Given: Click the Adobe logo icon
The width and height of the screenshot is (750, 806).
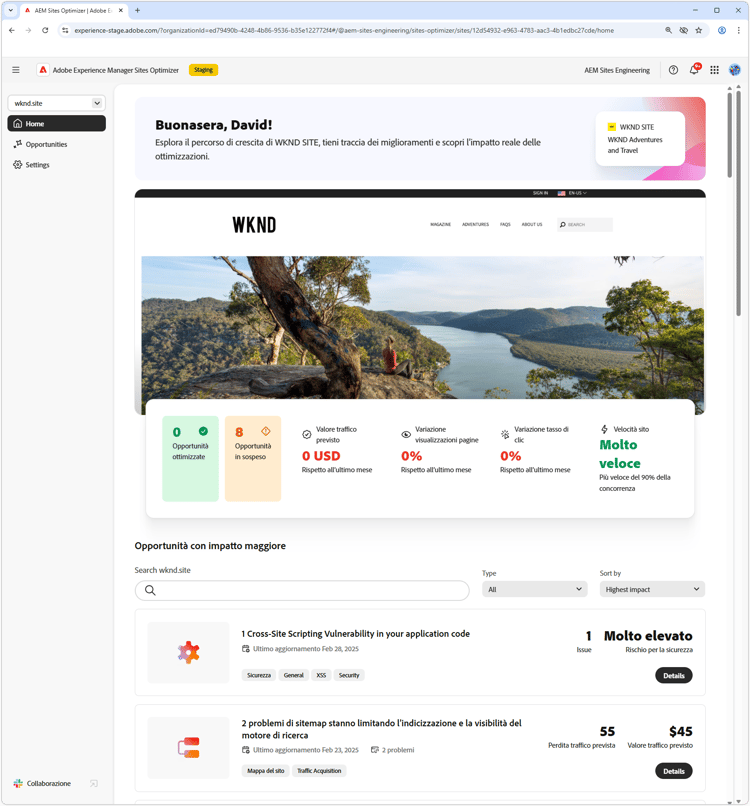Looking at the screenshot, I should pyautogui.click(x=43, y=70).
